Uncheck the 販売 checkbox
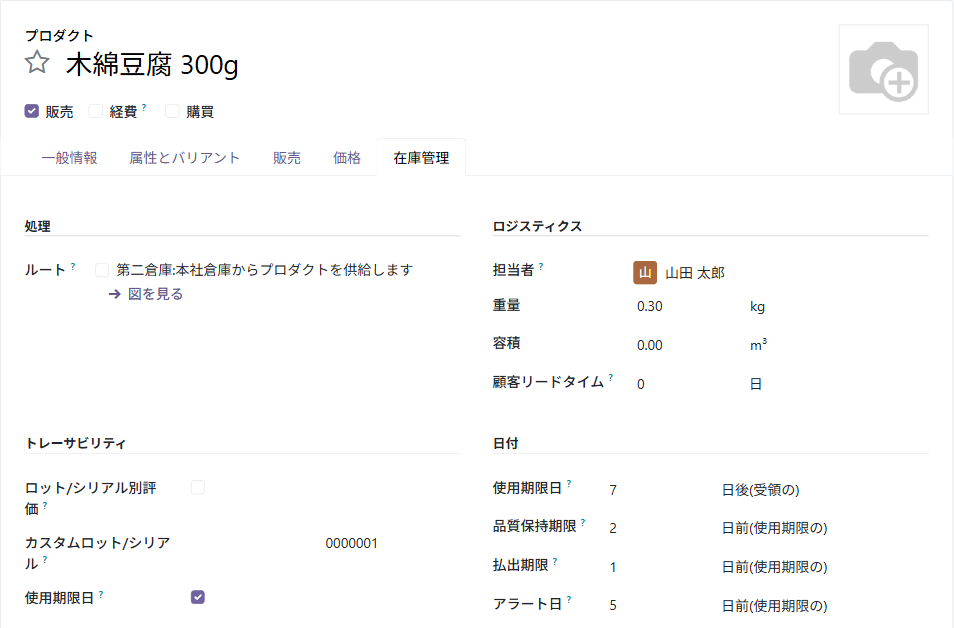Image resolution: width=954 pixels, height=628 pixels. pos(32,111)
